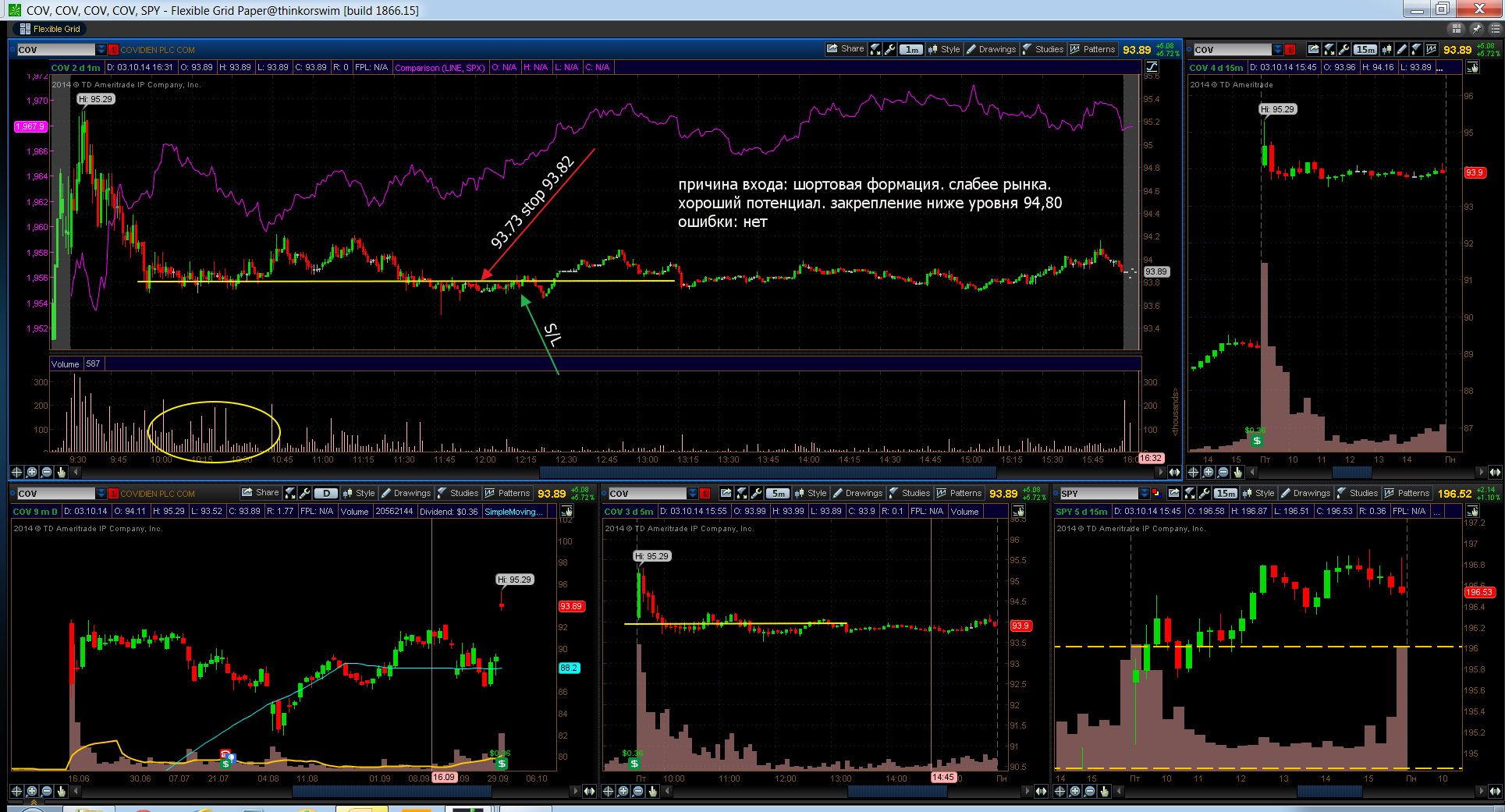Click hand cursor icon below the 1m chart

(x=61, y=472)
